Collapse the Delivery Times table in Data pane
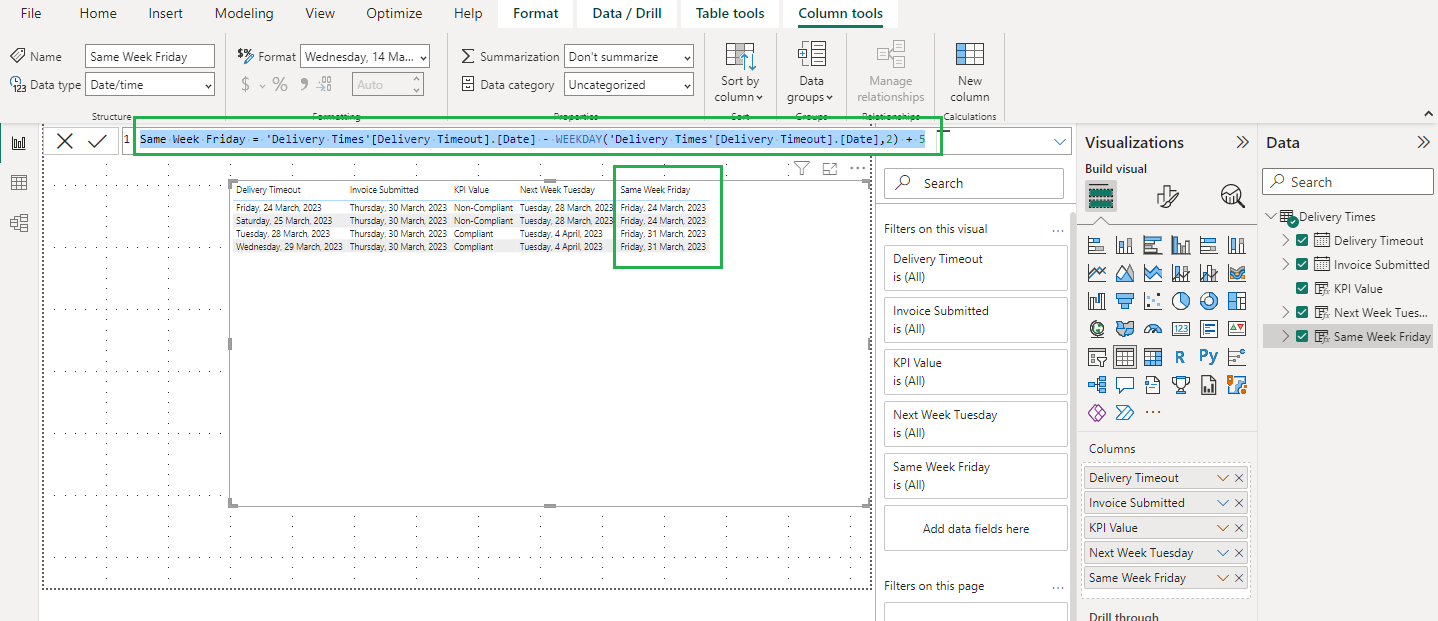 coord(1271,216)
